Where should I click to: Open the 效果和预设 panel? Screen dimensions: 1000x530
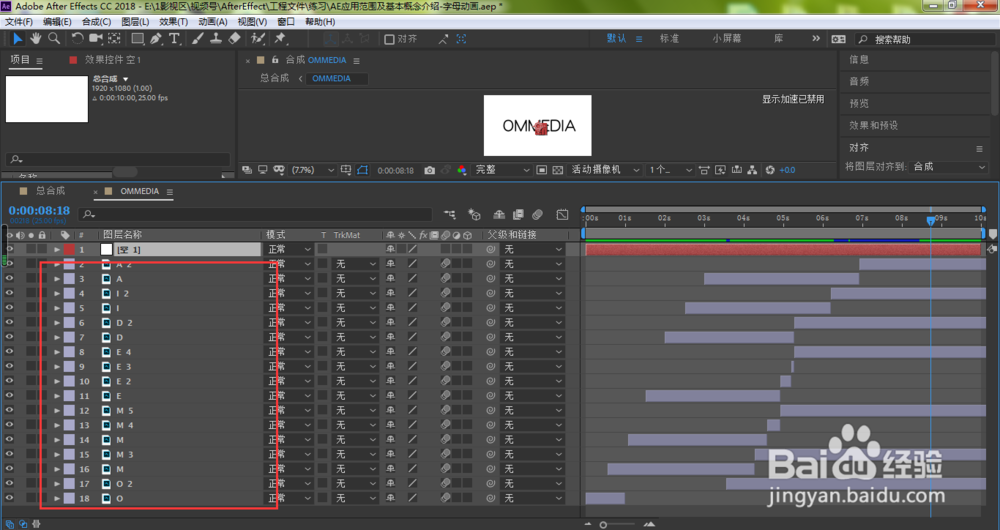[873, 126]
